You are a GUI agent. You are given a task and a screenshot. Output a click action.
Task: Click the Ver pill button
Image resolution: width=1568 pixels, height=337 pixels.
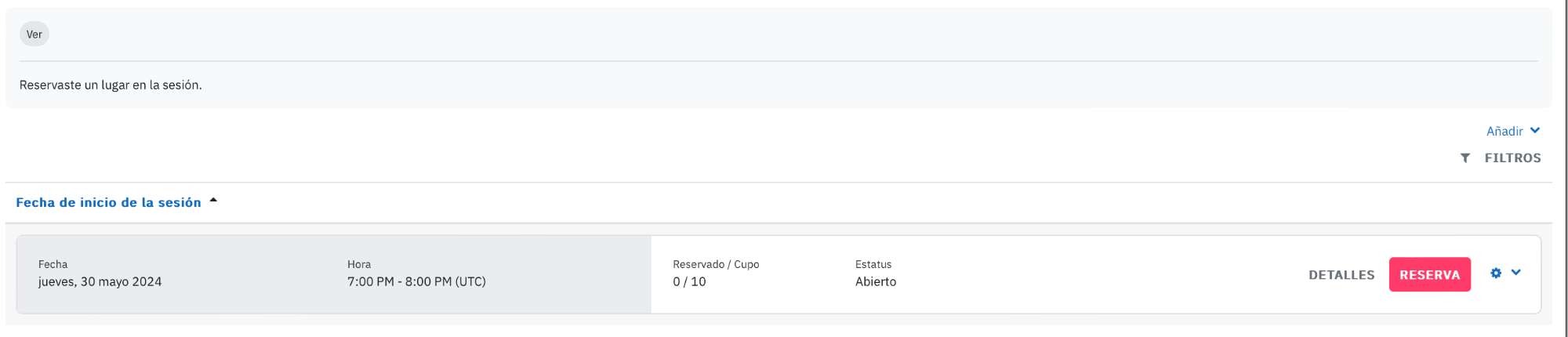(x=34, y=34)
